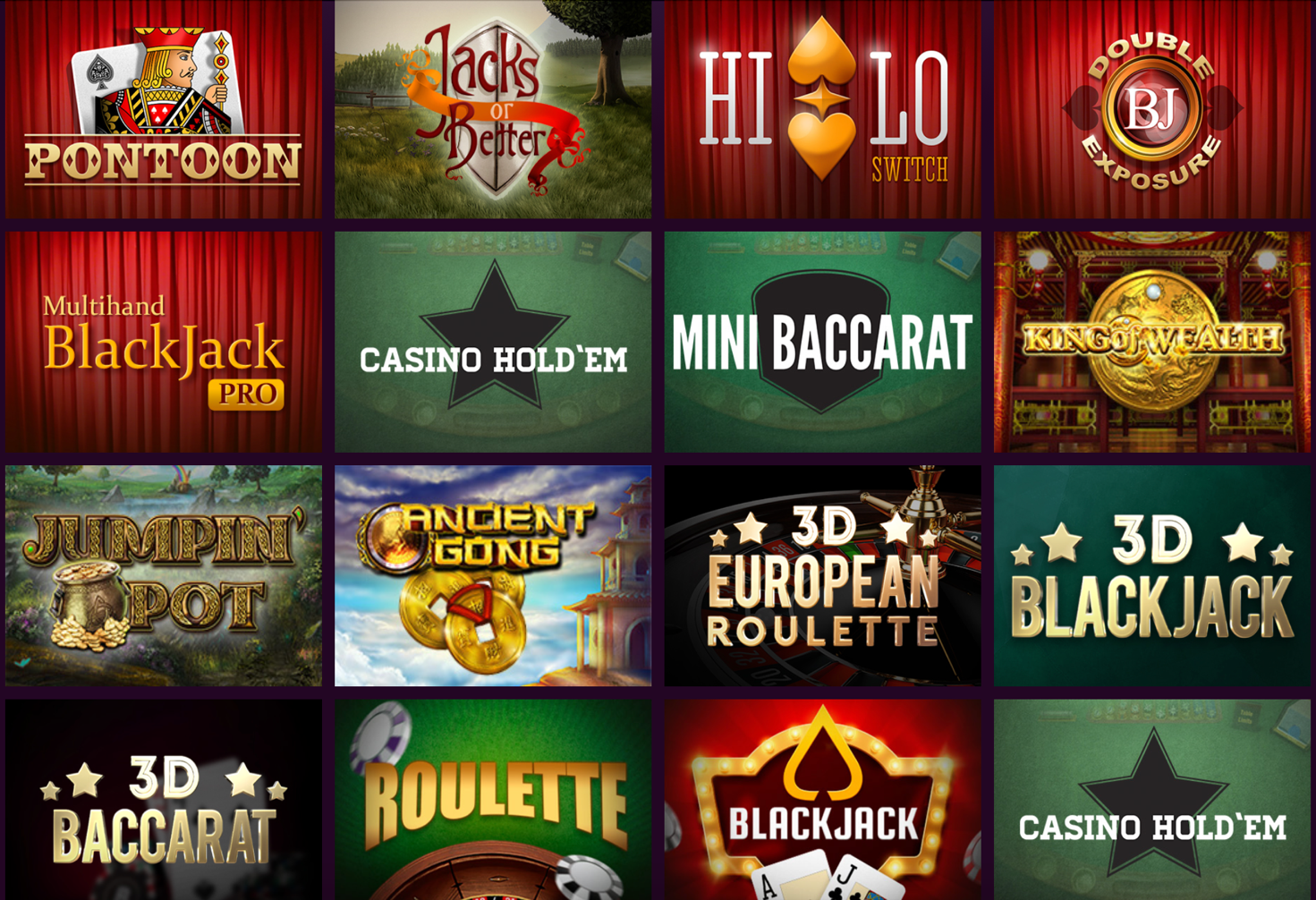Open the green Roulette game tile

pyautogui.click(x=493, y=800)
